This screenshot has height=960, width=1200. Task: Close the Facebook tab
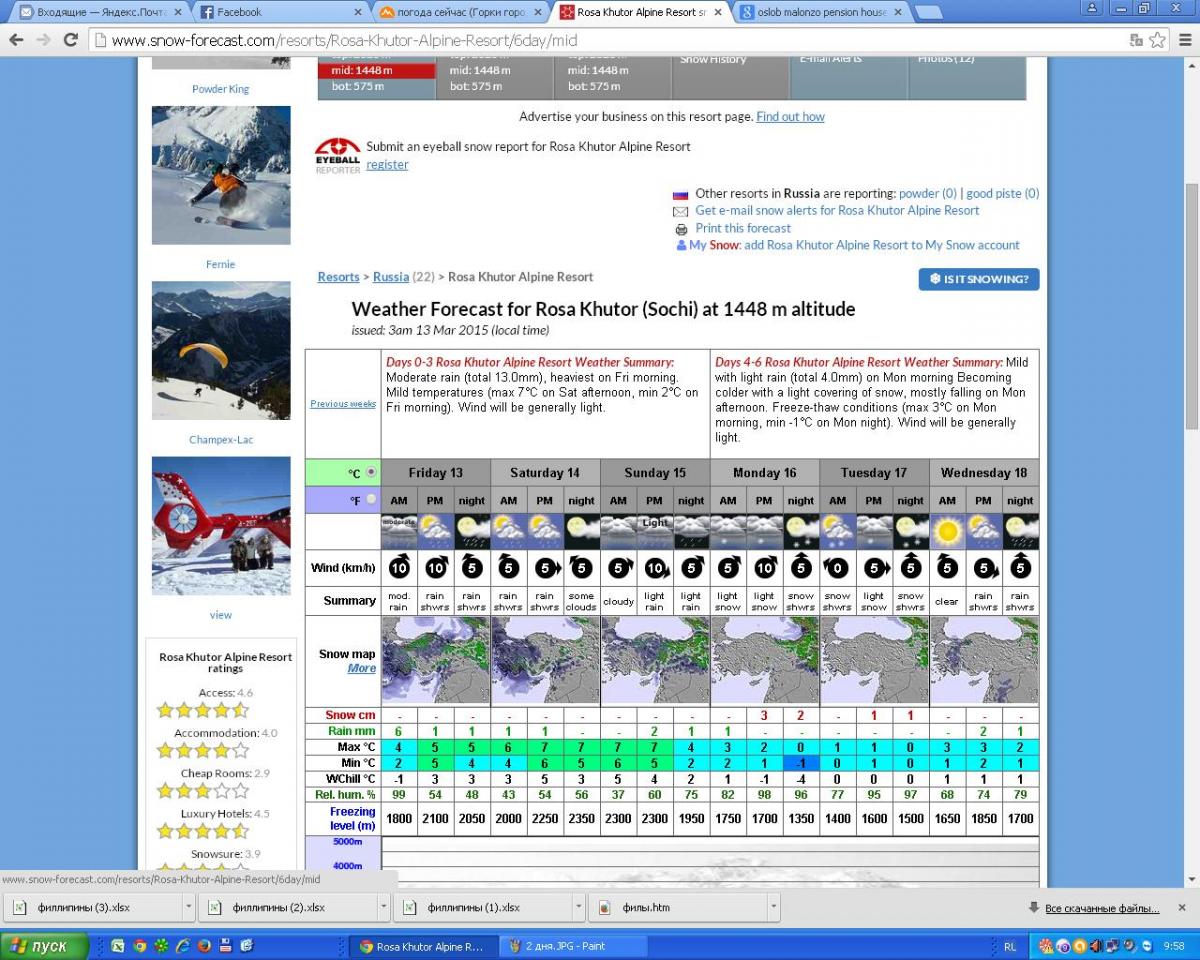(x=357, y=12)
